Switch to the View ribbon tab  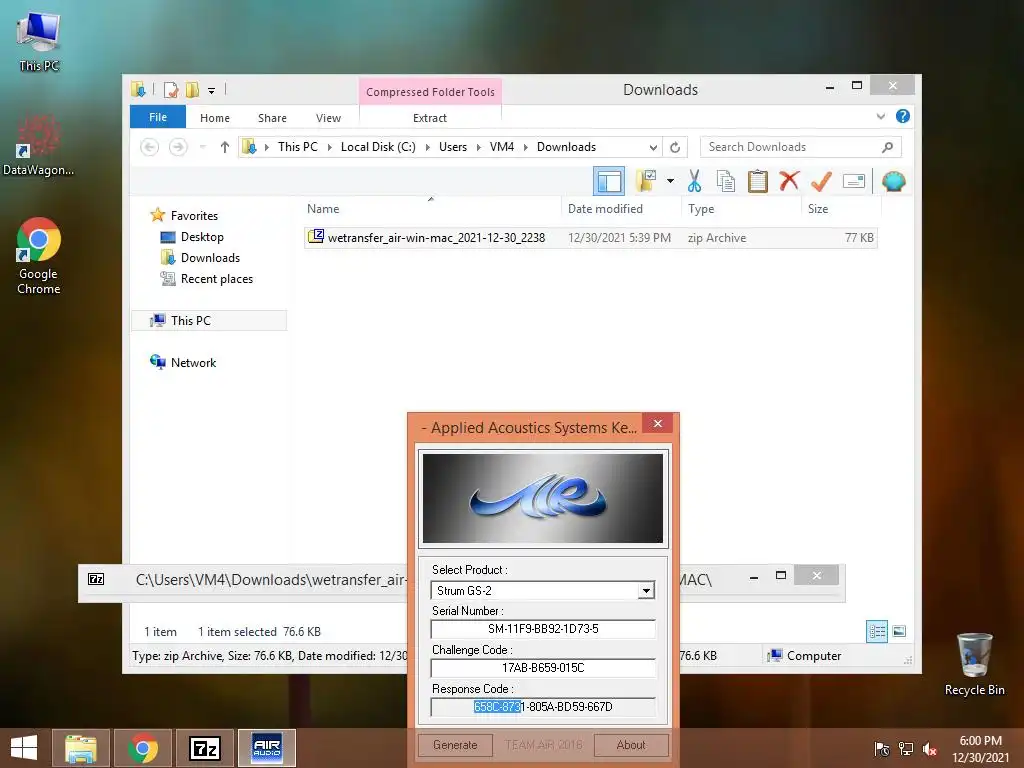point(328,118)
